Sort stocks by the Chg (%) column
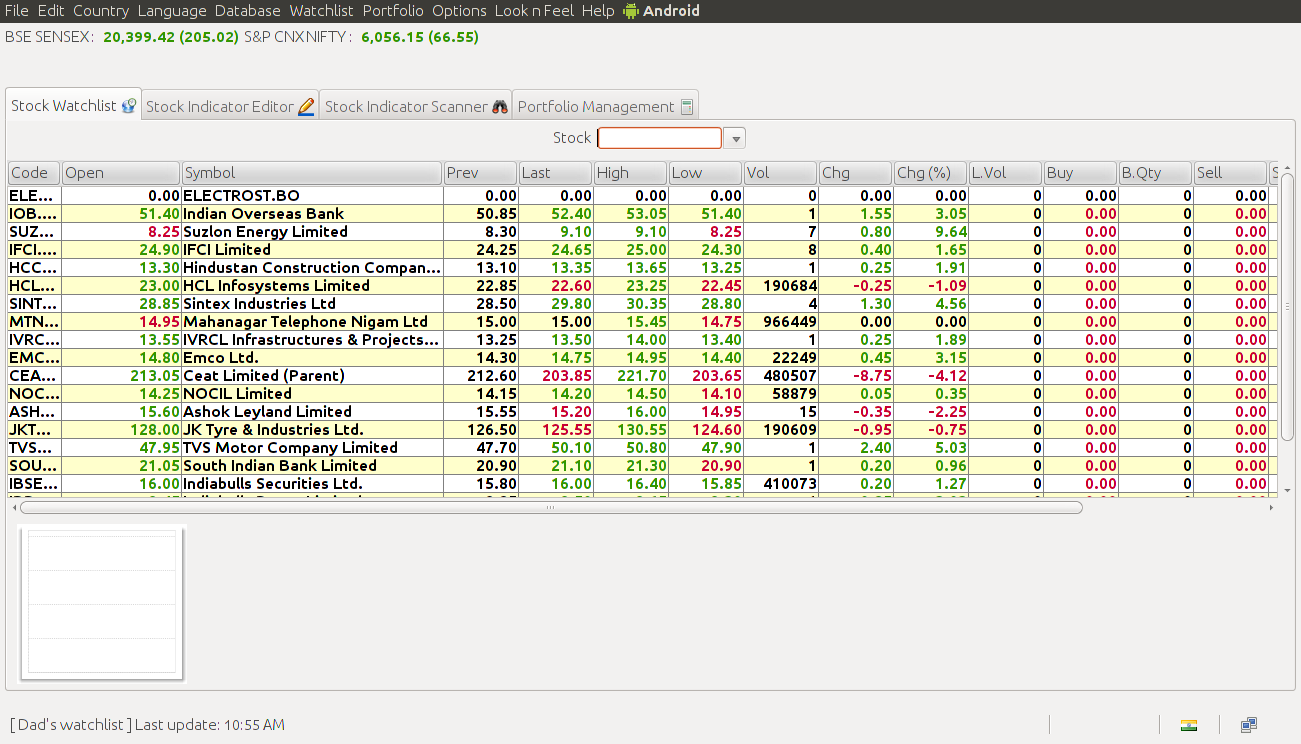 point(928,172)
